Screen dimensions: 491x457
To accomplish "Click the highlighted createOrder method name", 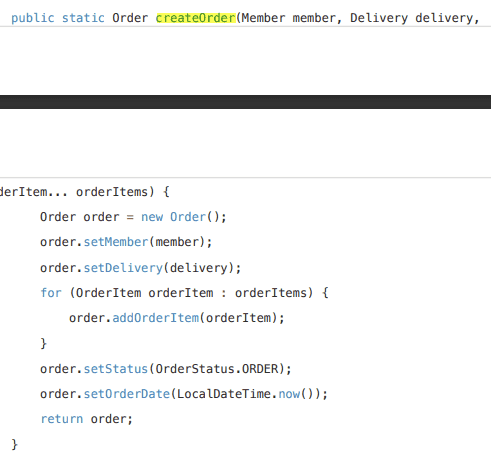I will tap(196, 18).
